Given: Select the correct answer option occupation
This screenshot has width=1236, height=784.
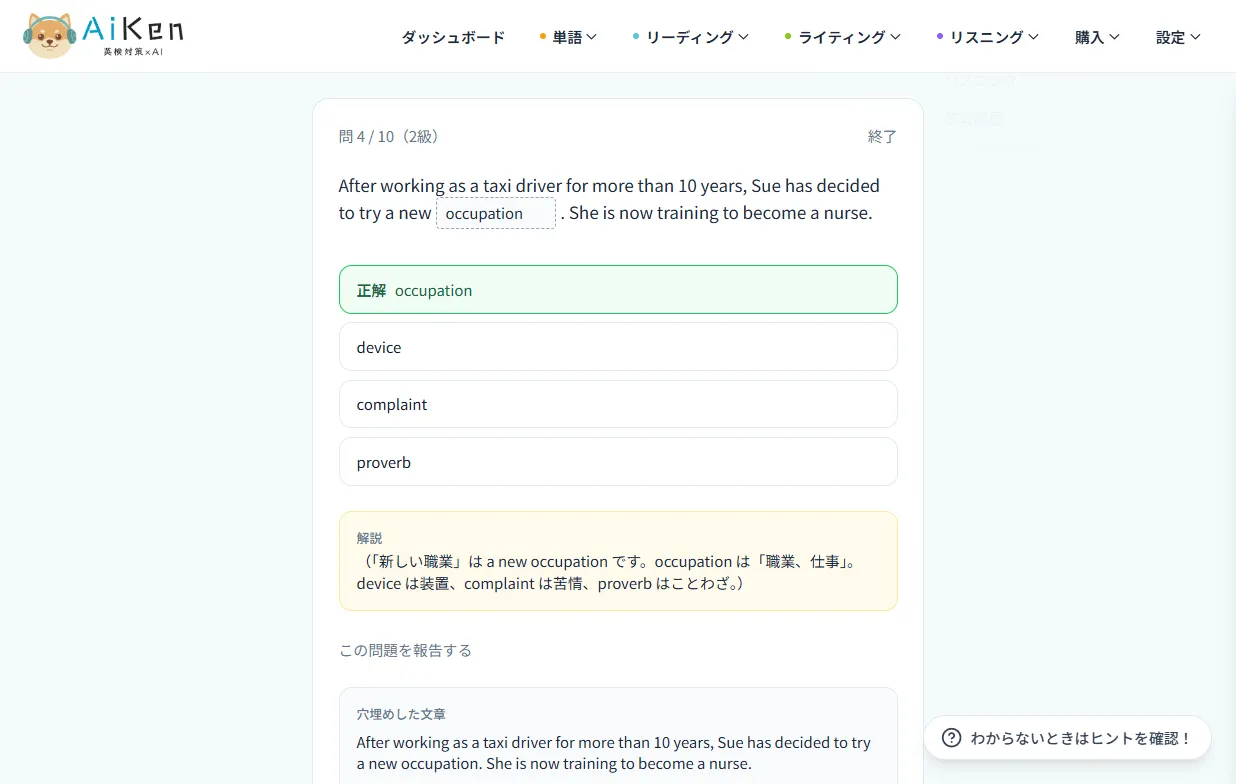Looking at the screenshot, I should [x=618, y=290].
